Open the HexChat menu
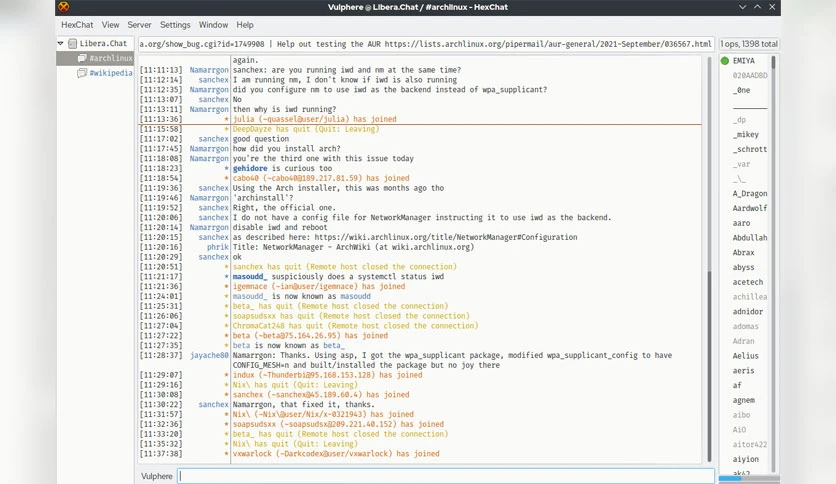836x484 pixels. (77, 25)
